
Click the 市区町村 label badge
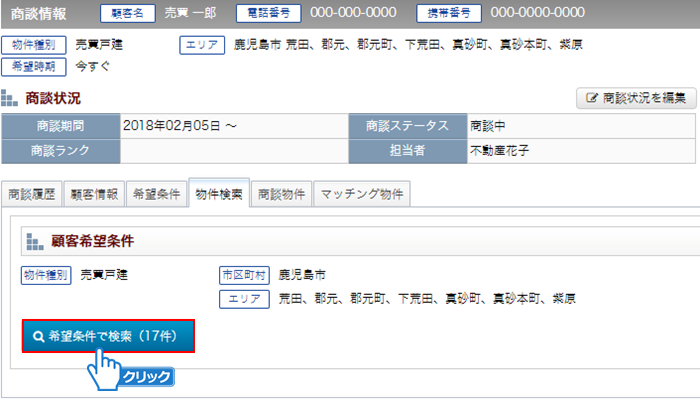click(x=244, y=274)
